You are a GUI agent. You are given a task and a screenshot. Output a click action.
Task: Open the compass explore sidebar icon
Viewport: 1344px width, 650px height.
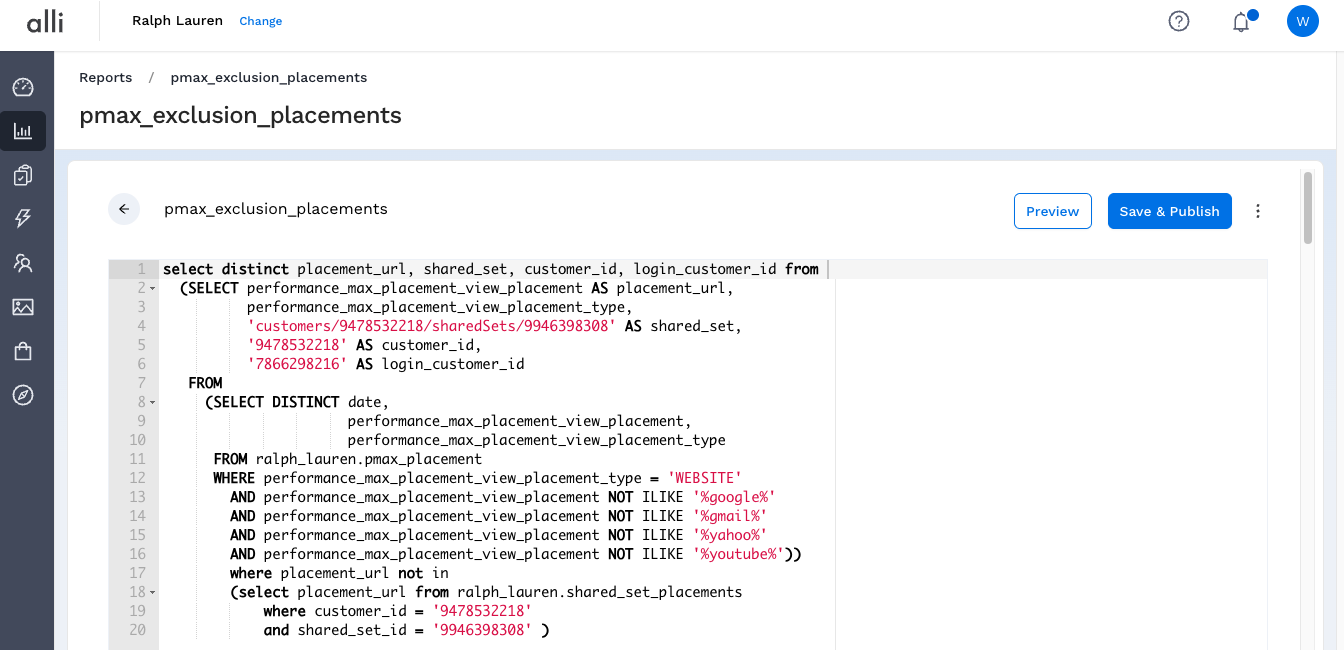click(23, 395)
